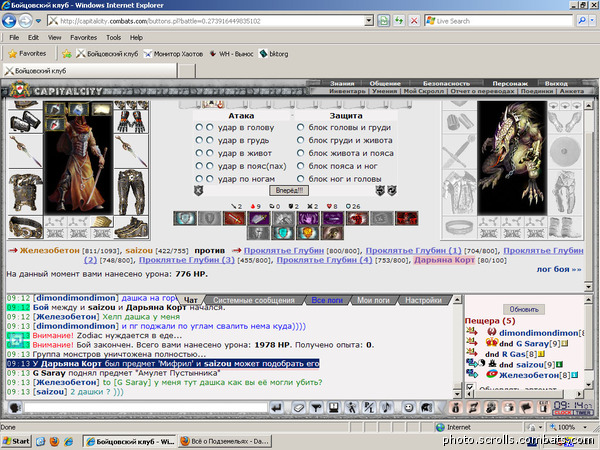
Task: Open the bitorg favorites bar link
Action: pyautogui.click(x=274, y=54)
